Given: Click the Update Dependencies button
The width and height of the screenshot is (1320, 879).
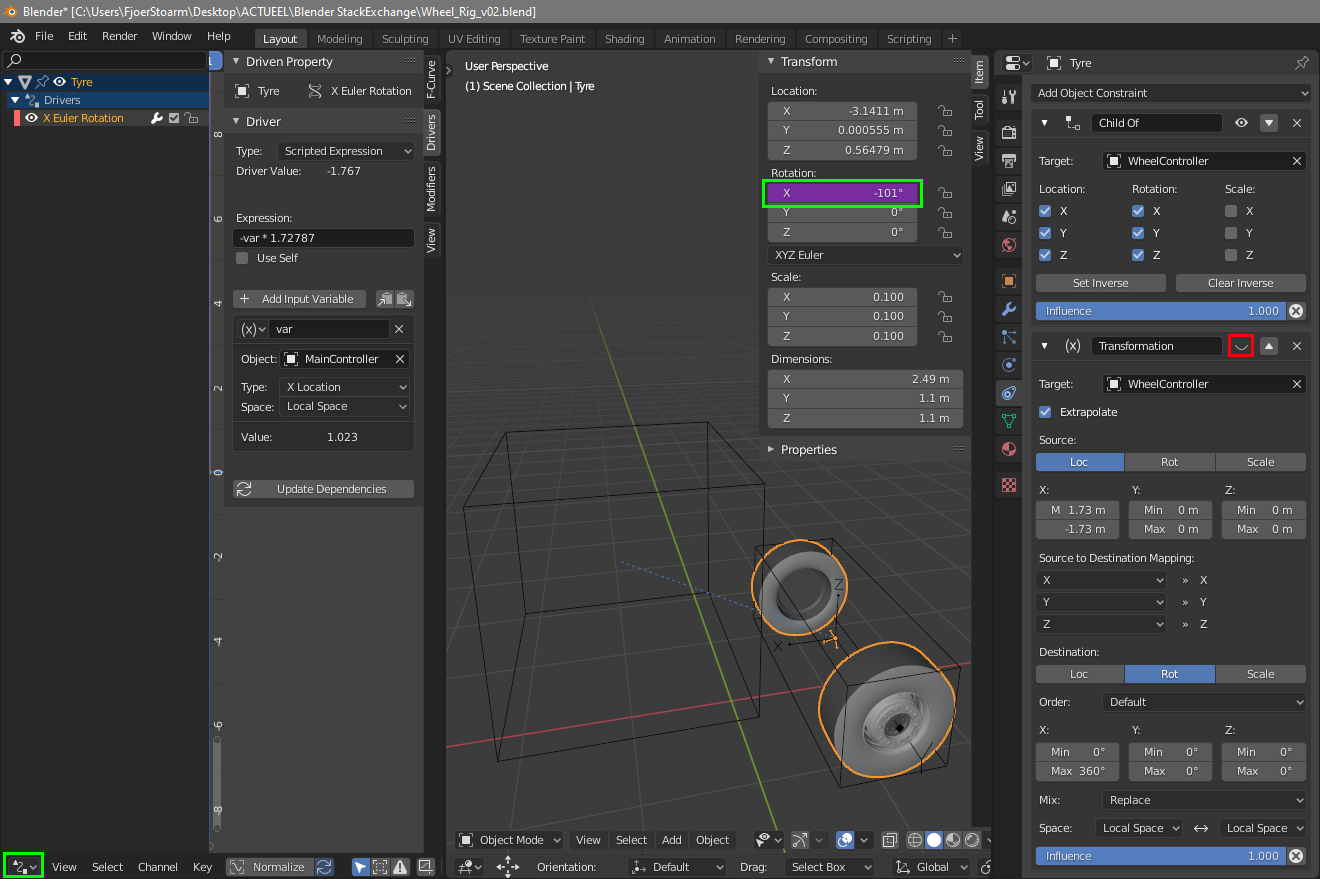Looking at the screenshot, I should 324,489.
